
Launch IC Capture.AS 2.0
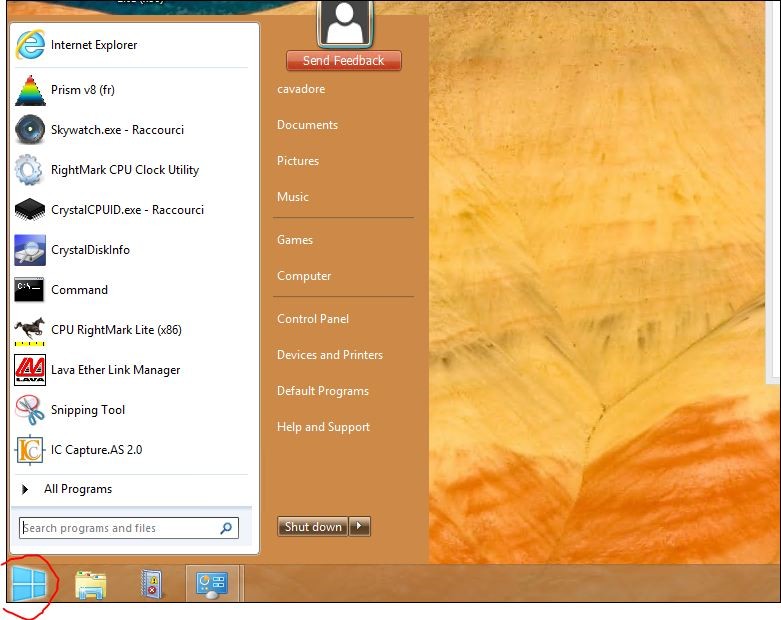96,450
